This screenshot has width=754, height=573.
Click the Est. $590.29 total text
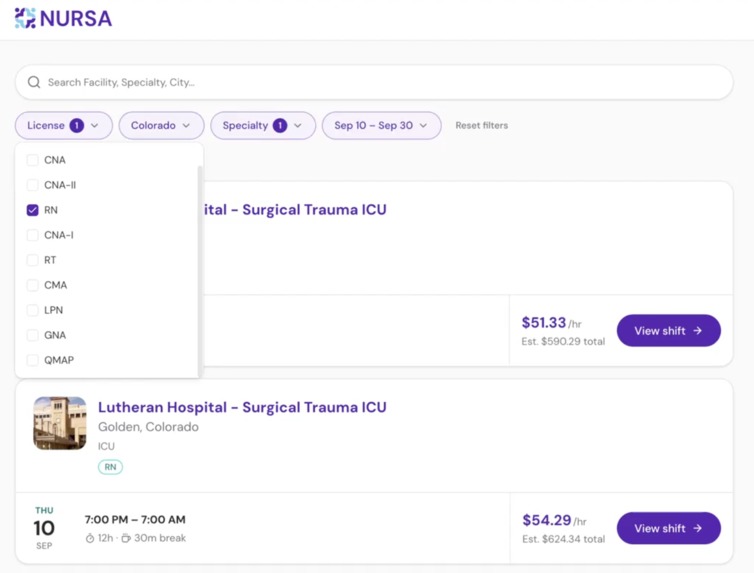pos(563,342)
